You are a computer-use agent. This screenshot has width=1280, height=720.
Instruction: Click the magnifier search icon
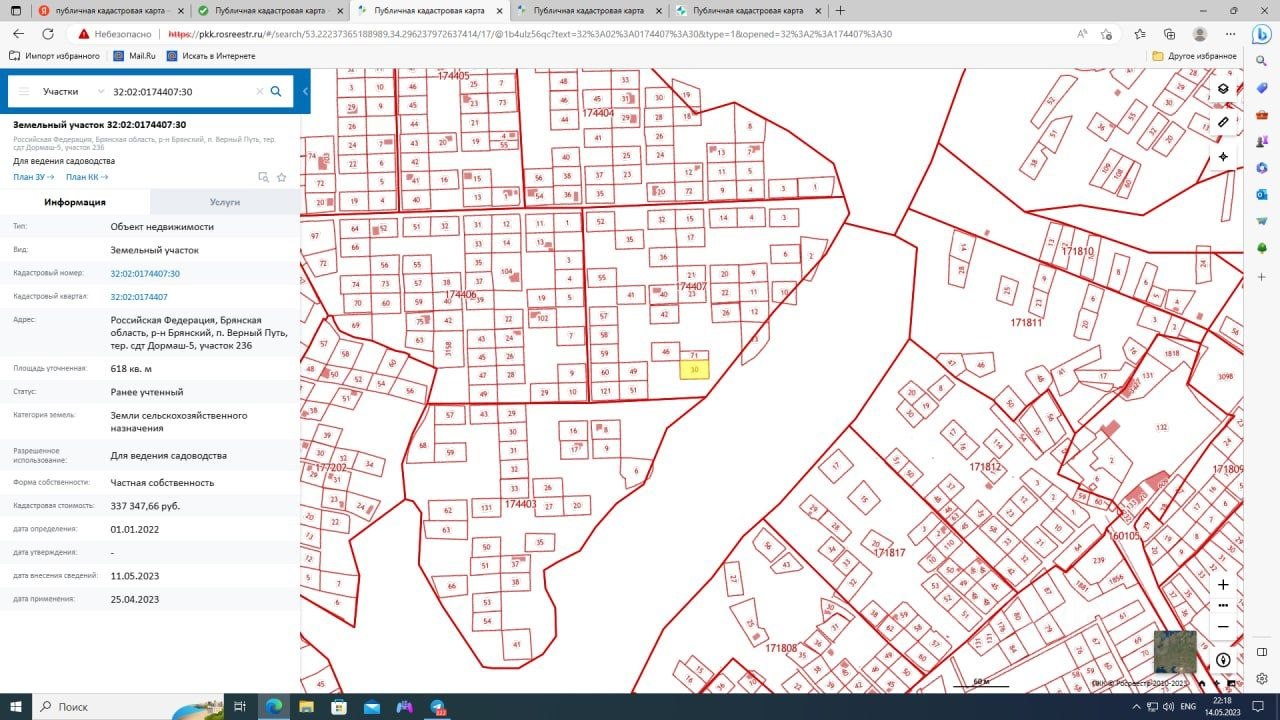(x=276, y=92)
